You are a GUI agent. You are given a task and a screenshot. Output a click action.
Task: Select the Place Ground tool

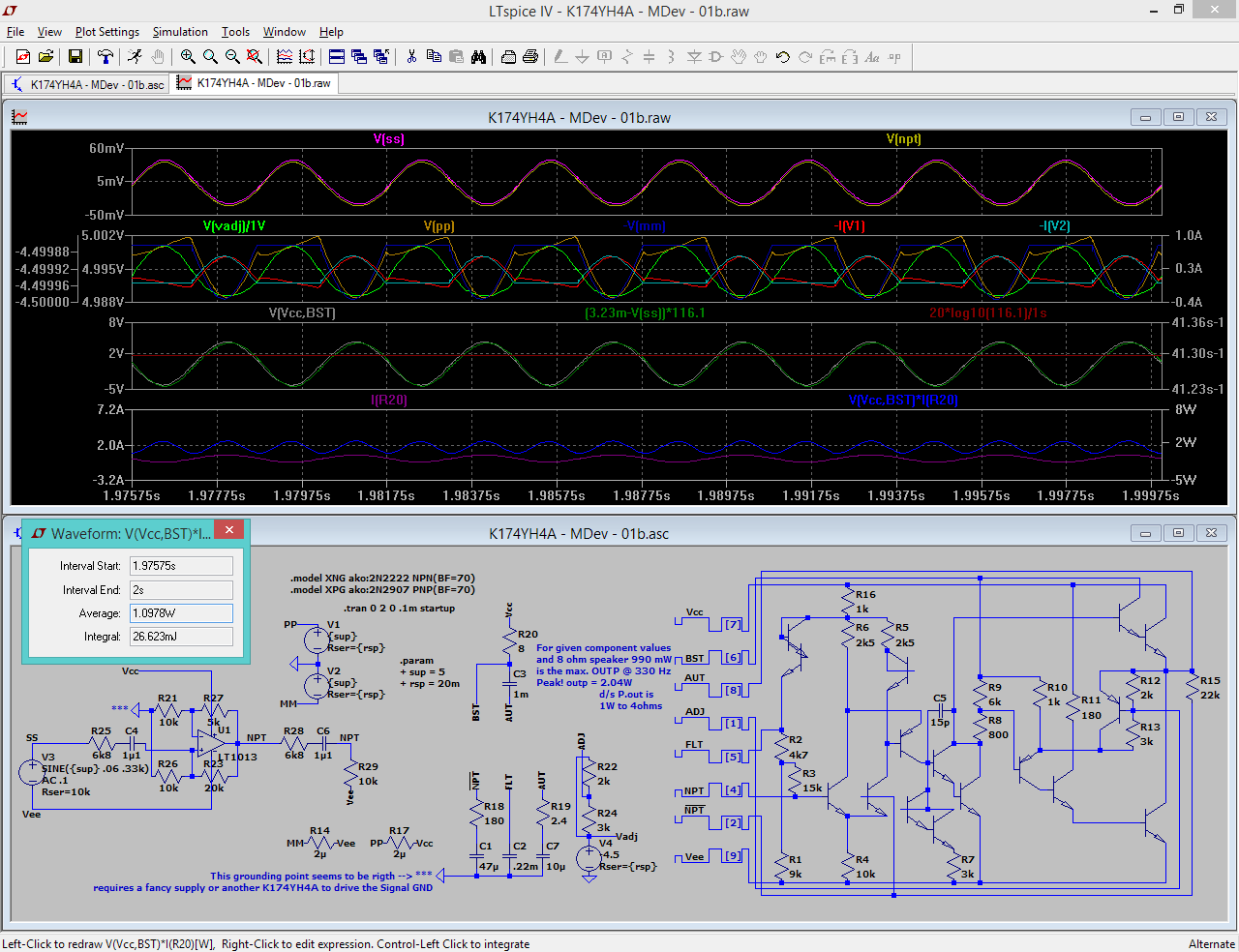pyautogui.click(x=583, y=57)
